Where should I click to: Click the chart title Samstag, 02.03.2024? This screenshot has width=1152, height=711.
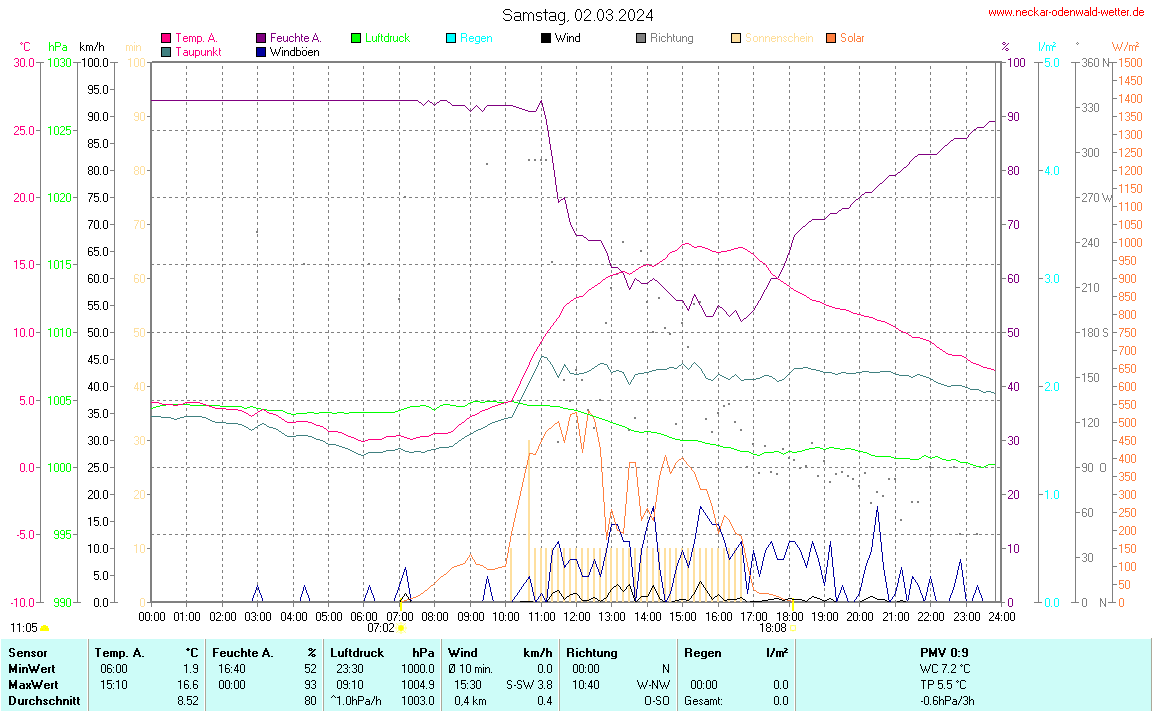(578, 15)
